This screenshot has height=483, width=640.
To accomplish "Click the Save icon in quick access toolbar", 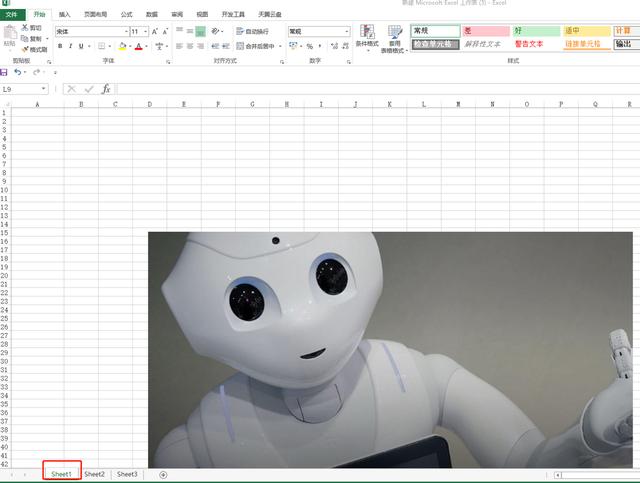I will tap(5, 72).
